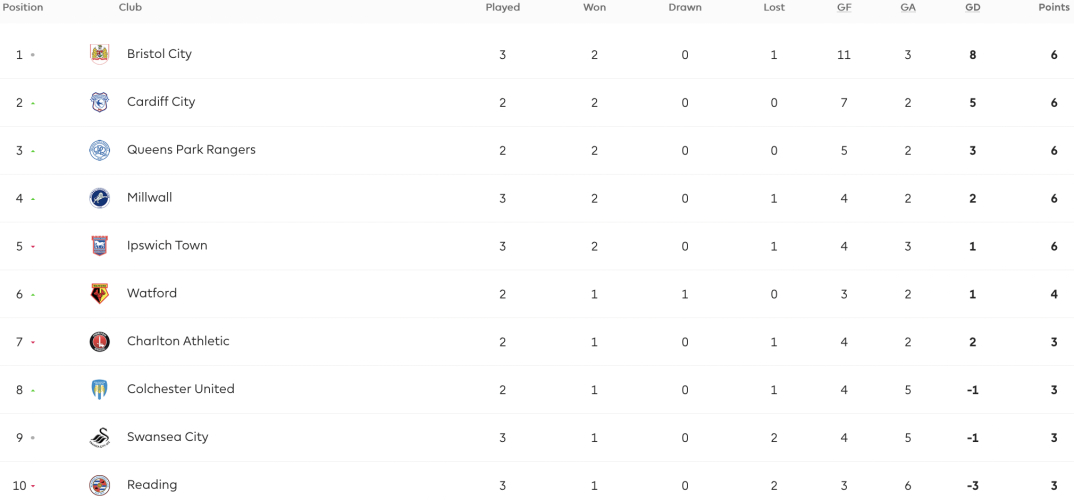Click the Charlton Athletic crest
This screenshot has height=500, width=1074.
tap(99, 342)
